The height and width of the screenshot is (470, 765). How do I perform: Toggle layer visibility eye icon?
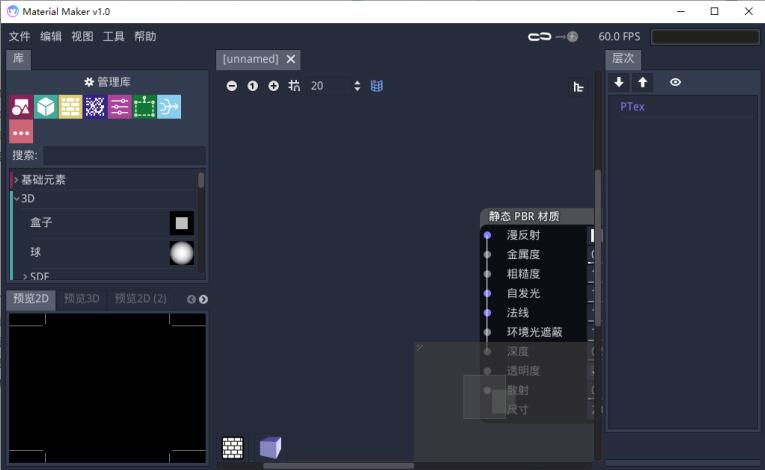tap(675, 82)
